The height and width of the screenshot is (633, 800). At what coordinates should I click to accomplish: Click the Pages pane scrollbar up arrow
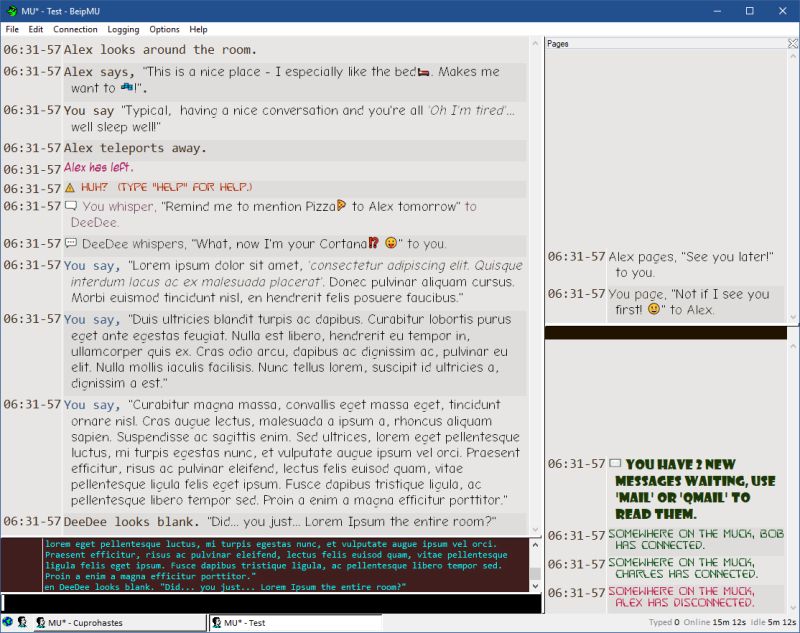[x=793, y=56]
